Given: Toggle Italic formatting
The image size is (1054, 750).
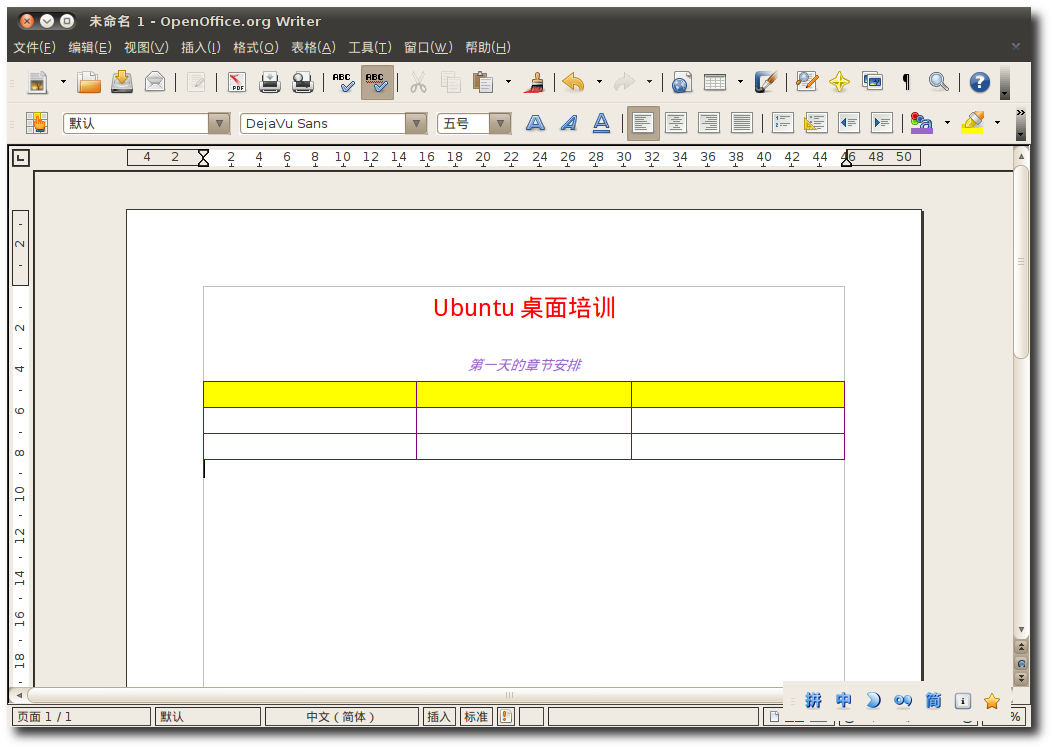Looking at the screenshot, I should point(569,123).
